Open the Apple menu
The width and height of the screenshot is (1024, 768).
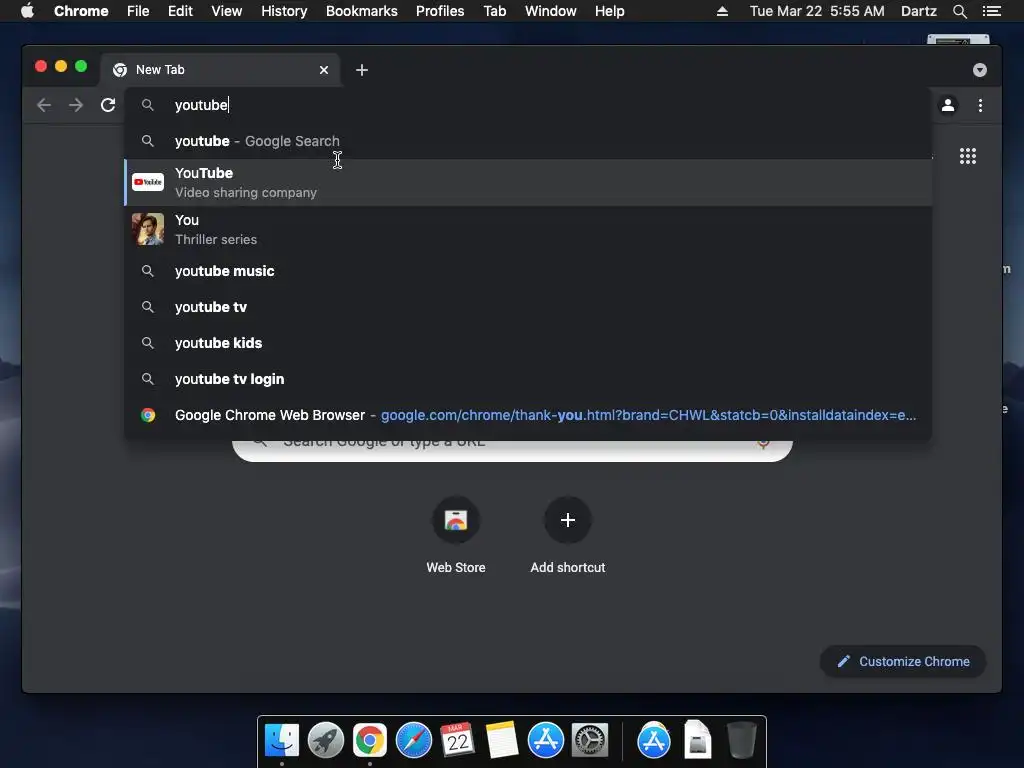point(27,11)
